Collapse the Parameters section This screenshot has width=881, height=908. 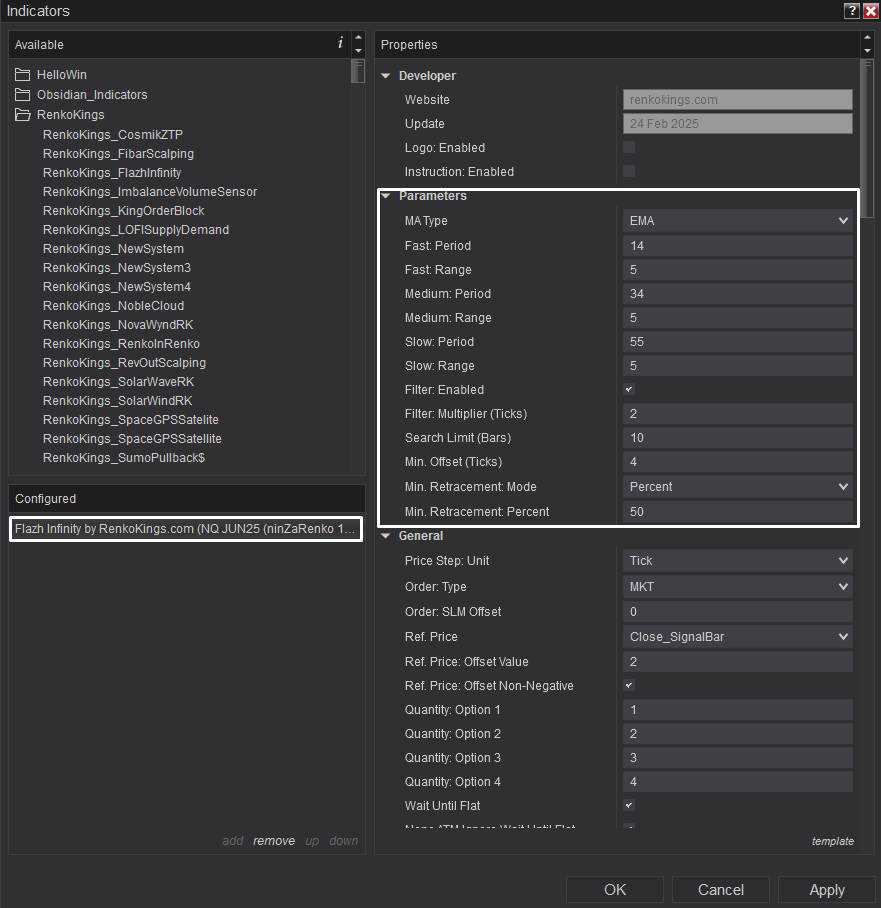pyautogui.click(x=386, y=196)
